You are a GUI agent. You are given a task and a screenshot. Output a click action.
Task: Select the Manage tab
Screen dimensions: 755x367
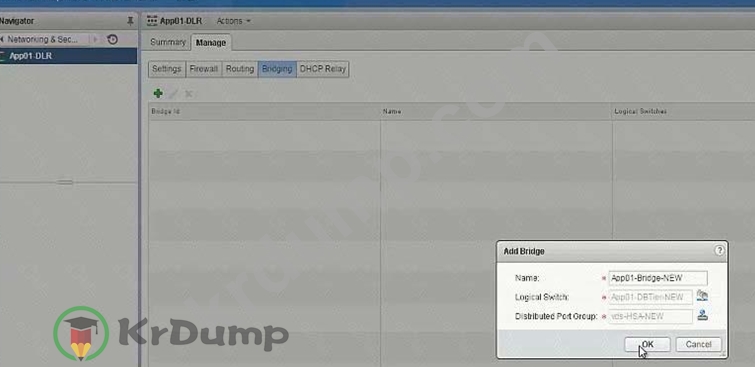point(211,43)
